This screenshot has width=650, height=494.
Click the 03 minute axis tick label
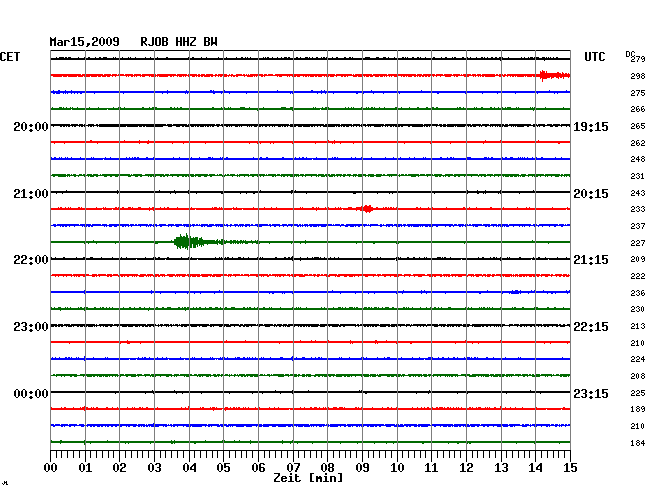tap(155, 468)
